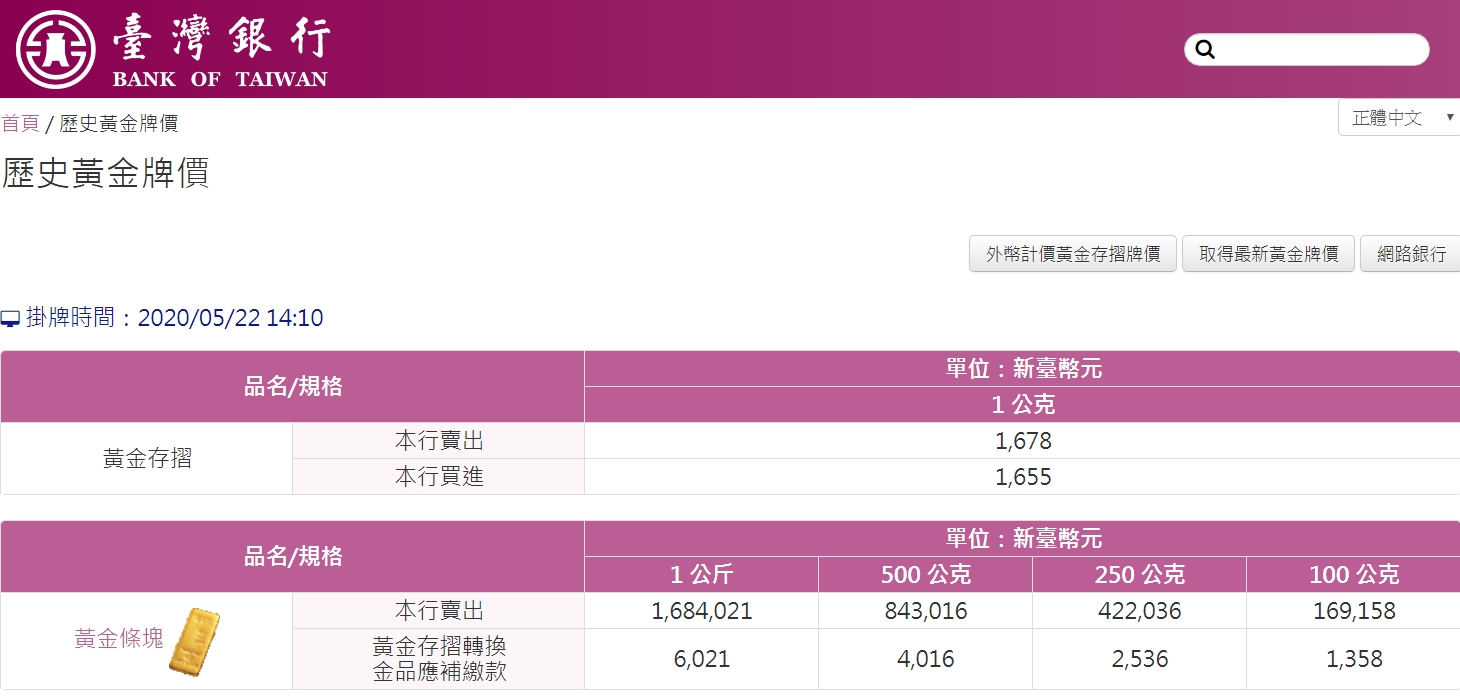
Task: Open 網路銀行 button
Action: pos(1410,254)
